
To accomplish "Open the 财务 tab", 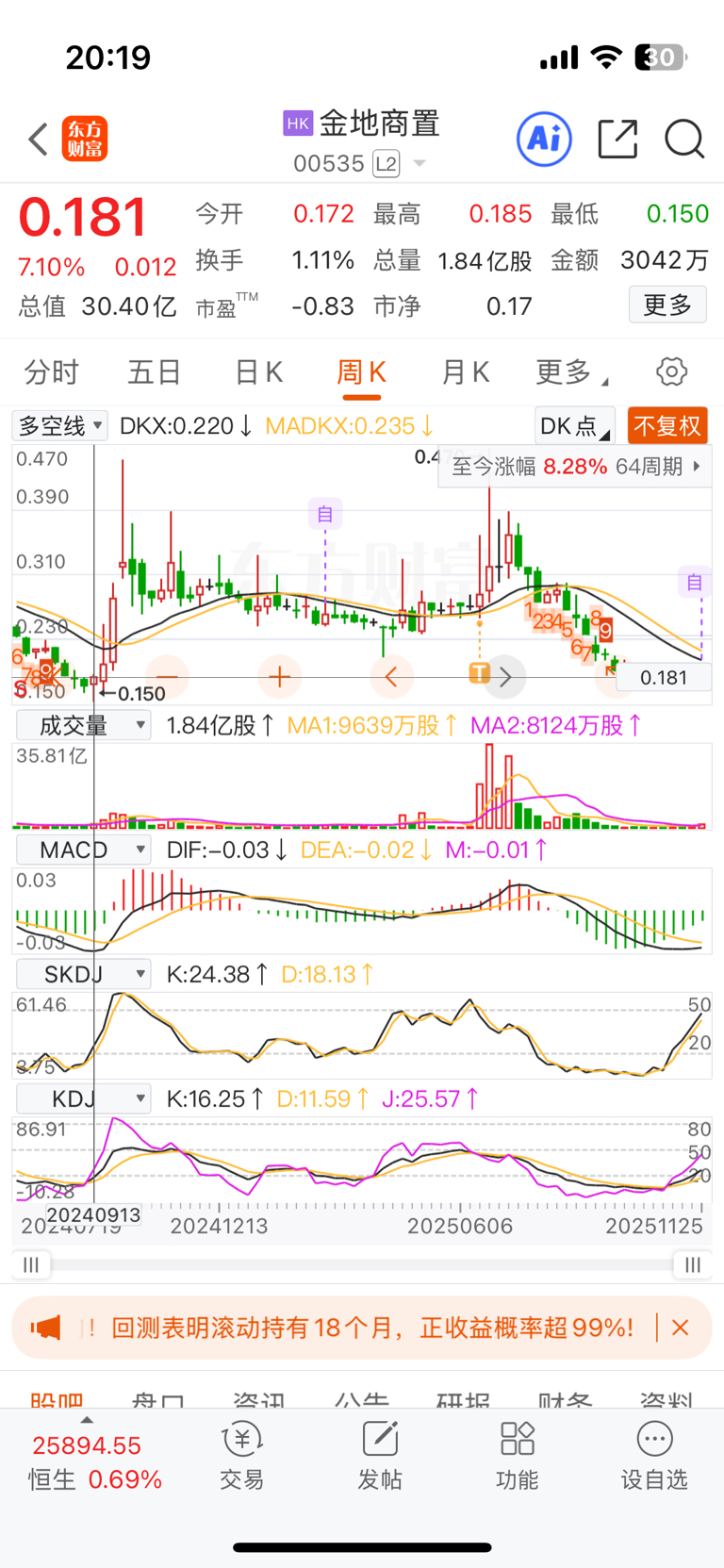I will coord(565,1399).
